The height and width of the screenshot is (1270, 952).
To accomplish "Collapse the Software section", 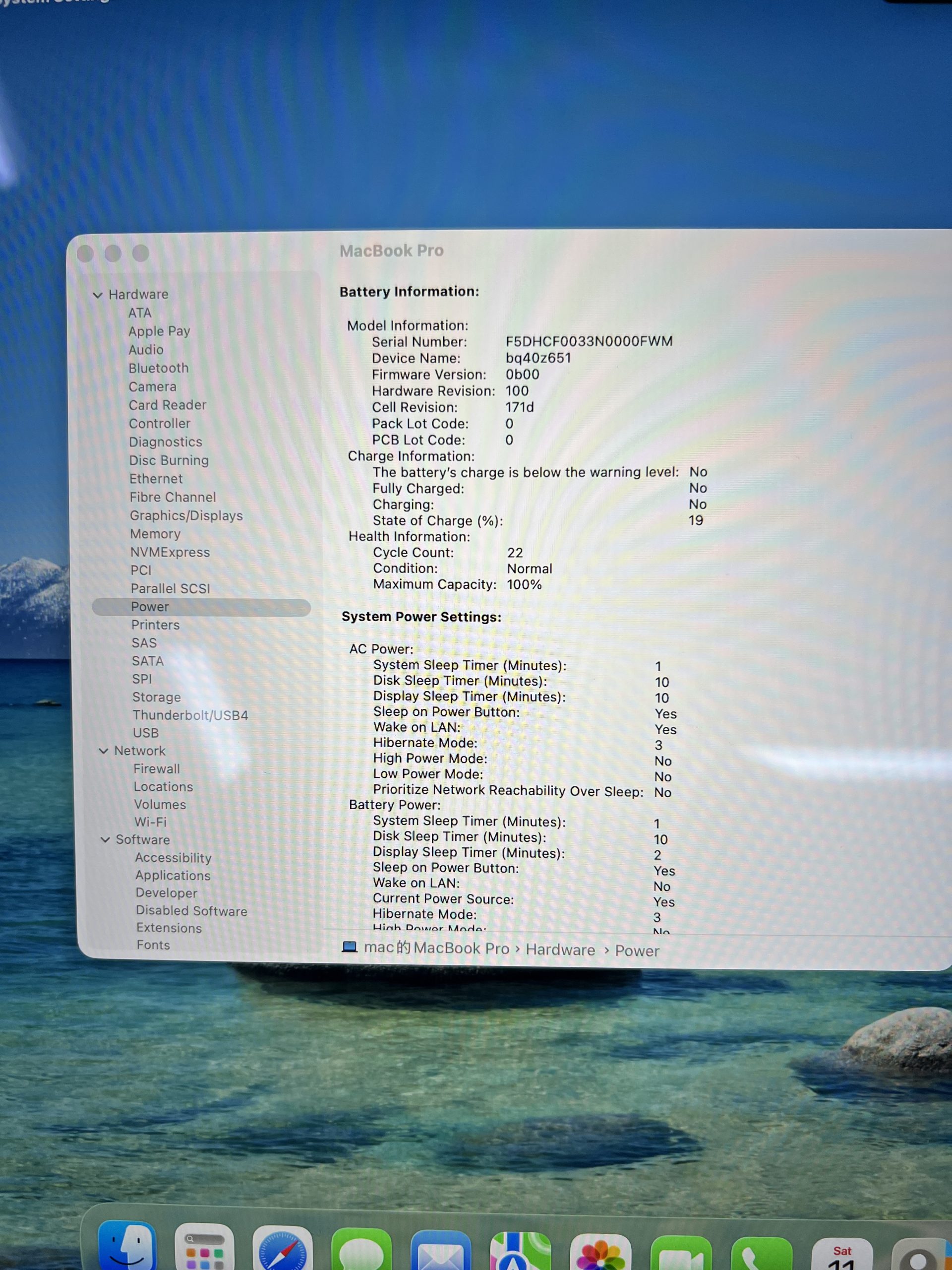I will pos(105,839).
